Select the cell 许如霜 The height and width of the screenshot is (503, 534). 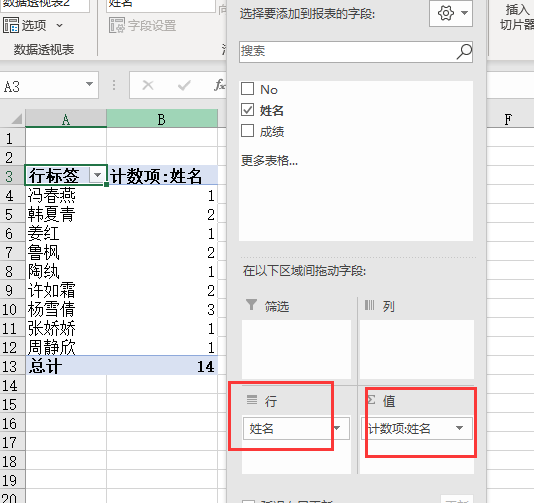(x=66, y=290)
